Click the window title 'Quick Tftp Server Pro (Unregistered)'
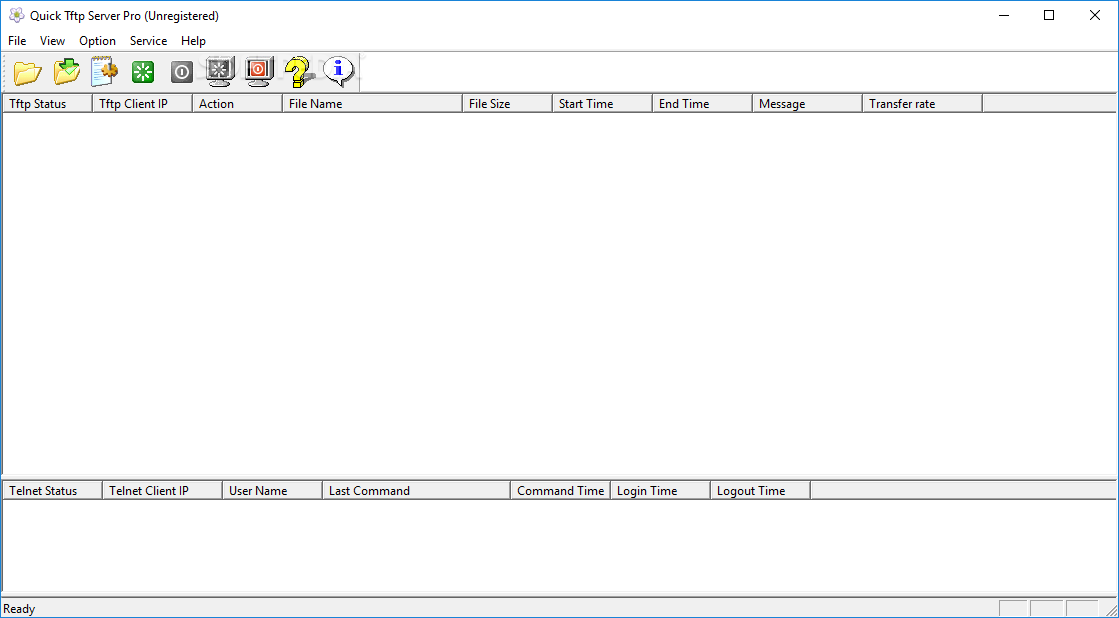Image resolution: width=1119 pixels, height=618 pixels. [124, 16]
